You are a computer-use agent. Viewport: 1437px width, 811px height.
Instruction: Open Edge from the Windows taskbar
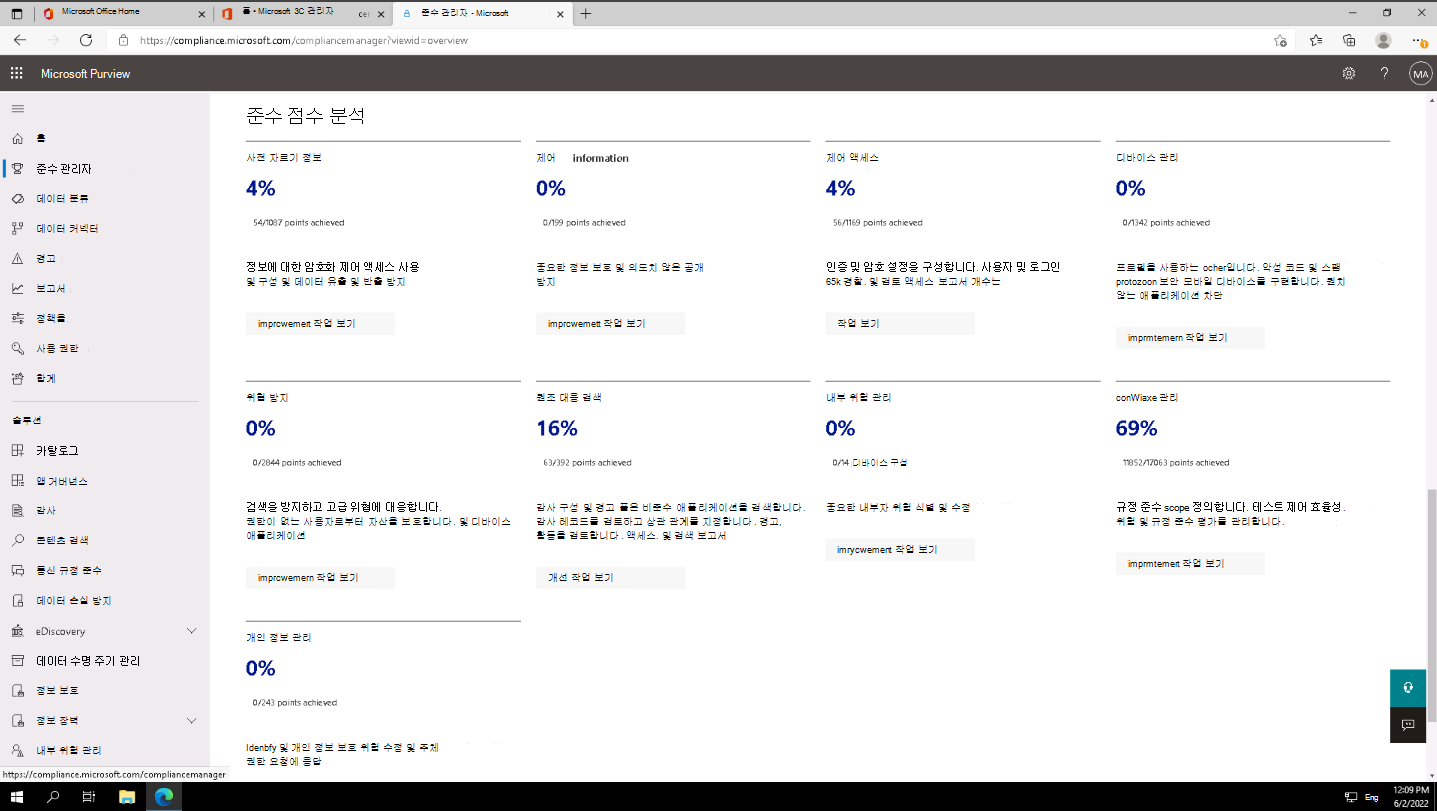point(163,797)
